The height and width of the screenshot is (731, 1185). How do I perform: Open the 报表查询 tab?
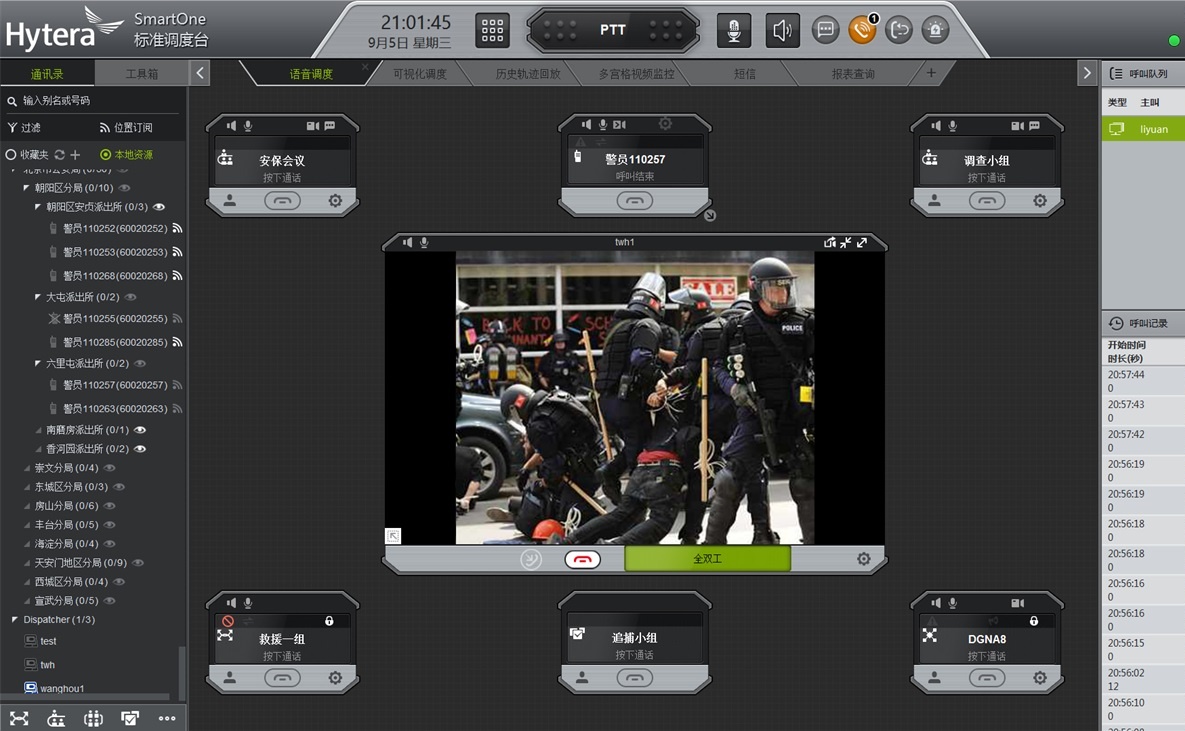(x=852, y=73)
